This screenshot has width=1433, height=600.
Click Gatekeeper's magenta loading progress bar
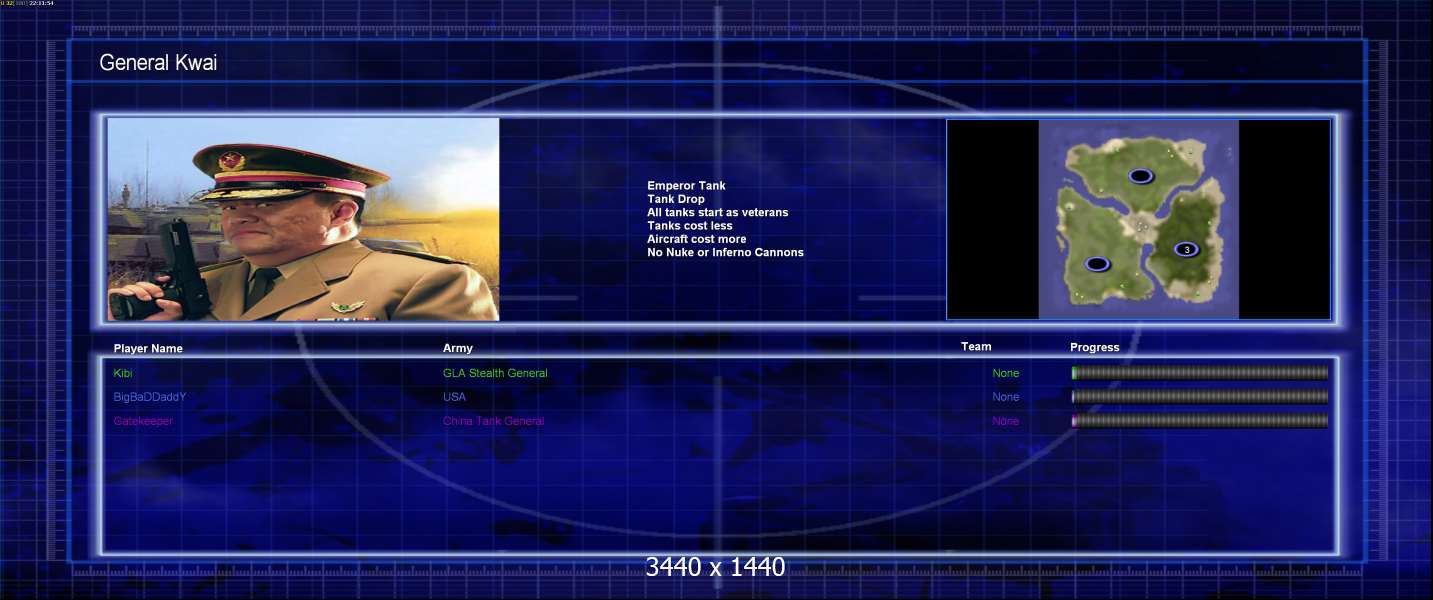1200,421
